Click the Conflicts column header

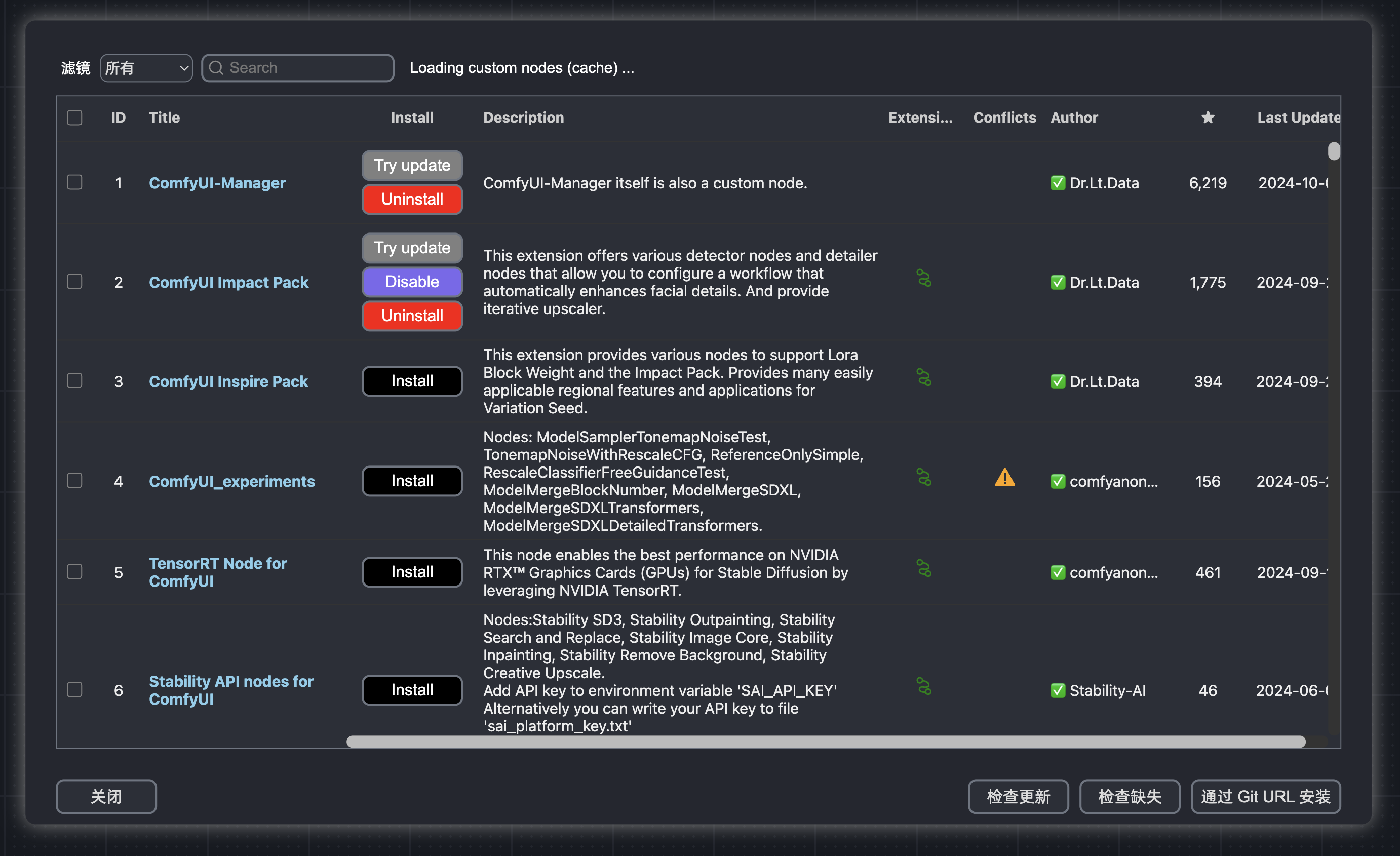[1004, 118]
